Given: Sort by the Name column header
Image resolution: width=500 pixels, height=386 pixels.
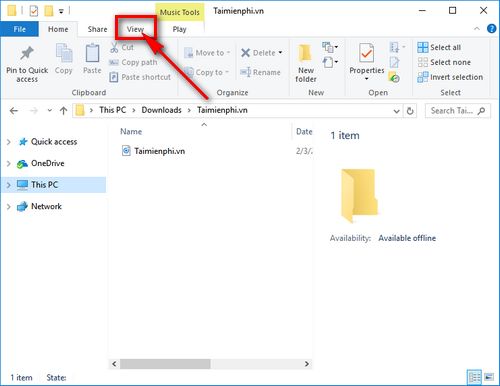Looking at the screenshot, I should (131, 132).
